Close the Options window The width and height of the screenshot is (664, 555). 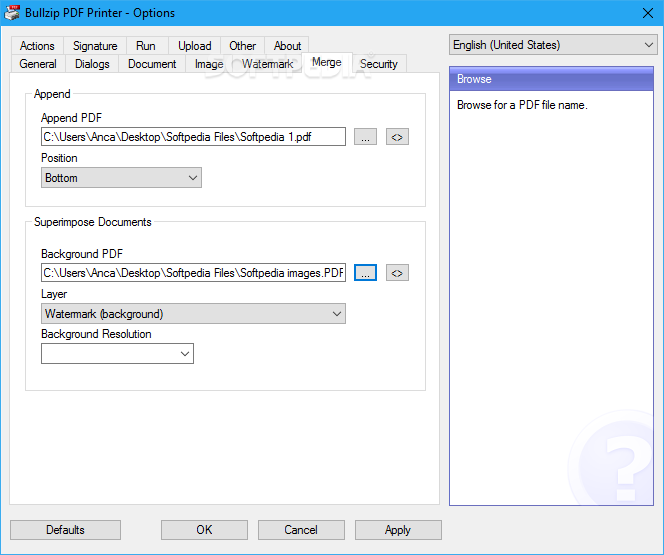(x=648, y=13)
